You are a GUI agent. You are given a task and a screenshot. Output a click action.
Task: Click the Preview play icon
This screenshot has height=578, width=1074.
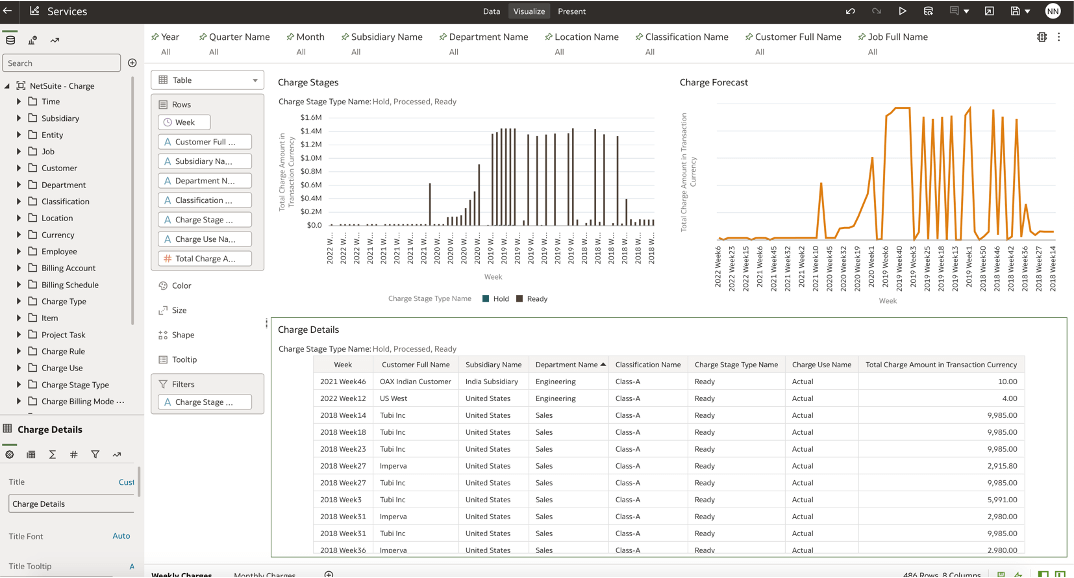pos(902,11)
